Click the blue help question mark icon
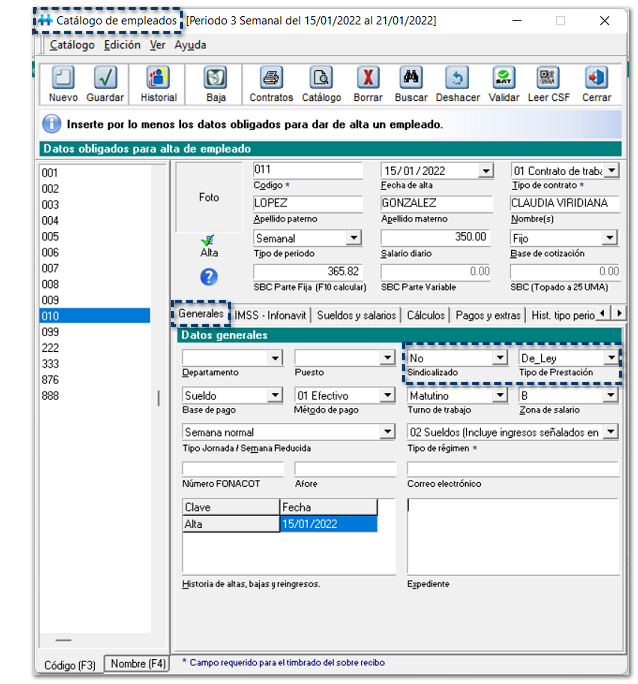 coord(209,277)
